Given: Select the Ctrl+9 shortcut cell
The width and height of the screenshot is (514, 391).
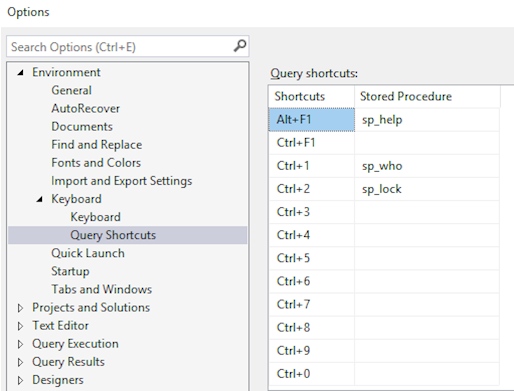Looking at the screenshot, I should (312, 351).
